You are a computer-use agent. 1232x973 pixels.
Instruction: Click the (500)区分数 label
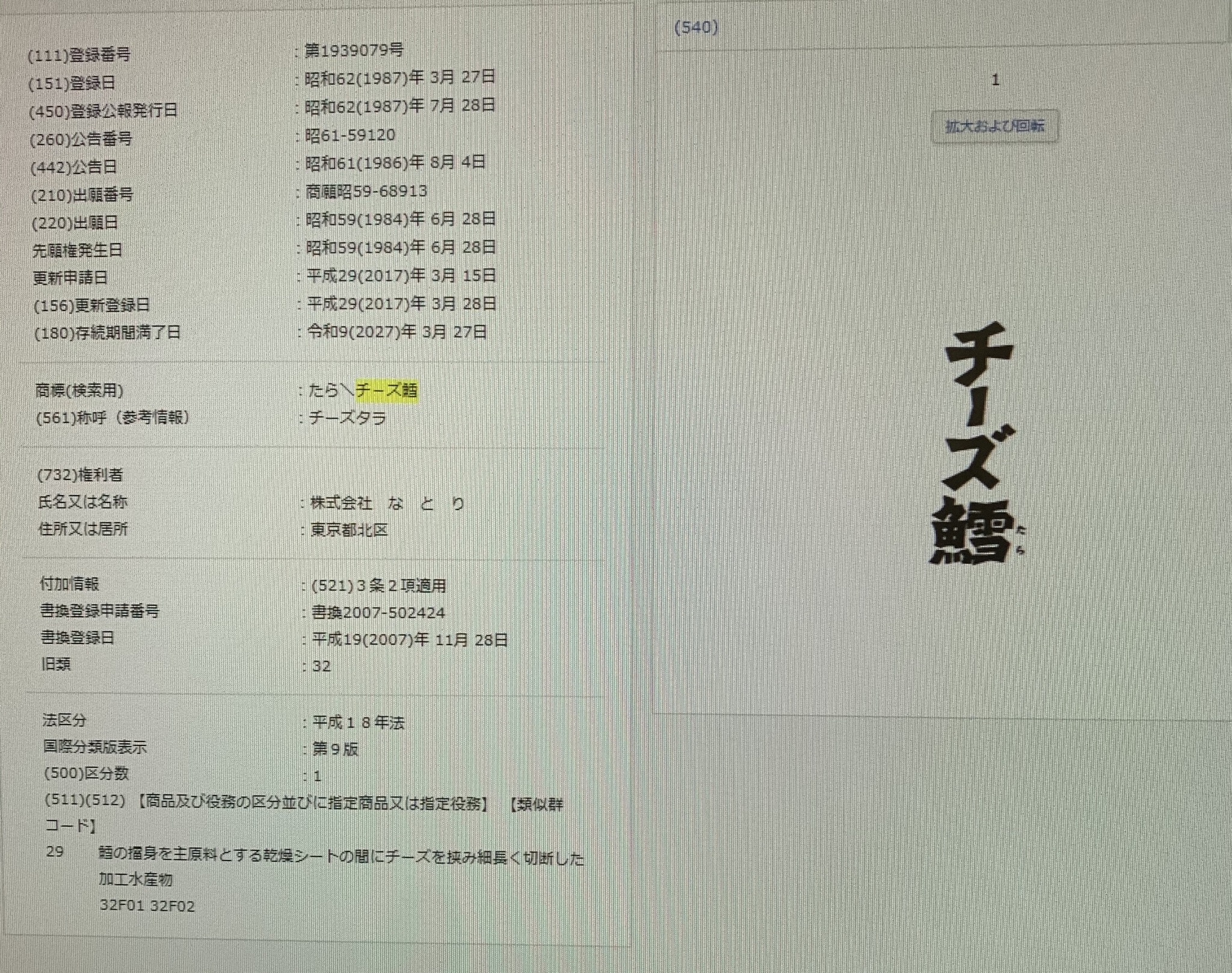[x=87, y=773]
